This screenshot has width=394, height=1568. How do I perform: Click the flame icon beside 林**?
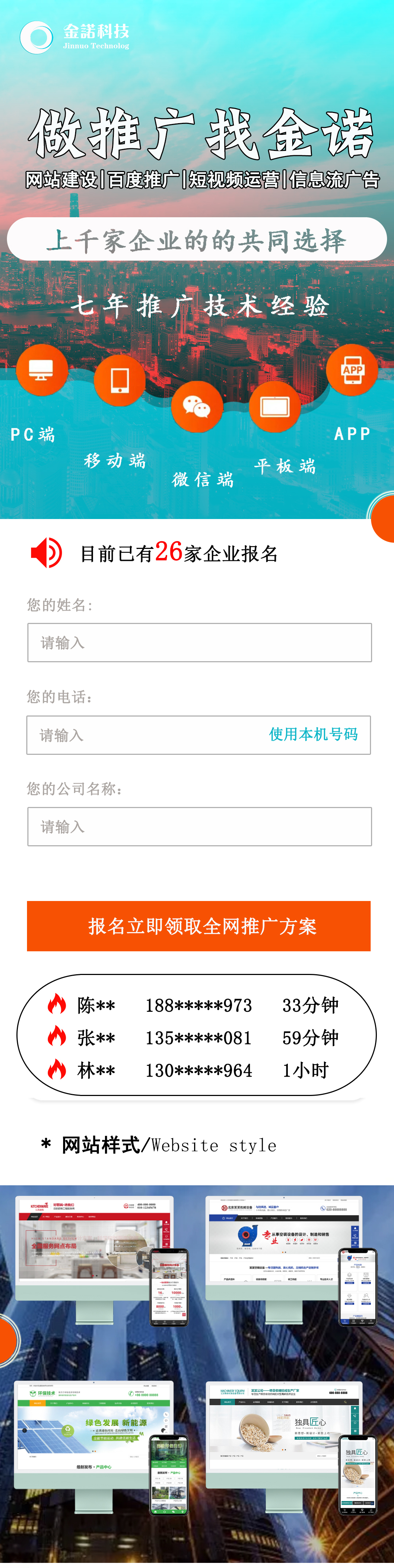[x=57, y=1069]
